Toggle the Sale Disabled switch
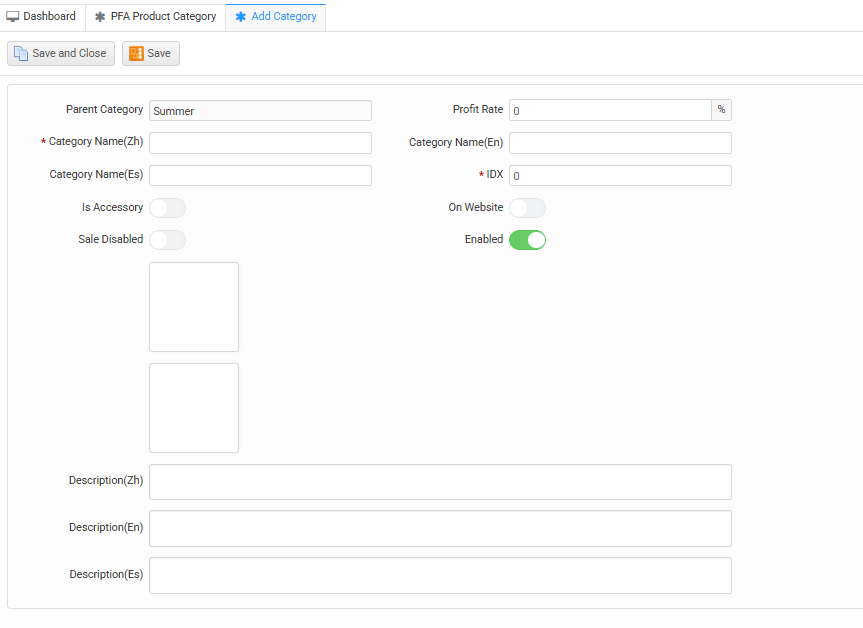This screenshot has height=628, width=863. click(167, 240)
